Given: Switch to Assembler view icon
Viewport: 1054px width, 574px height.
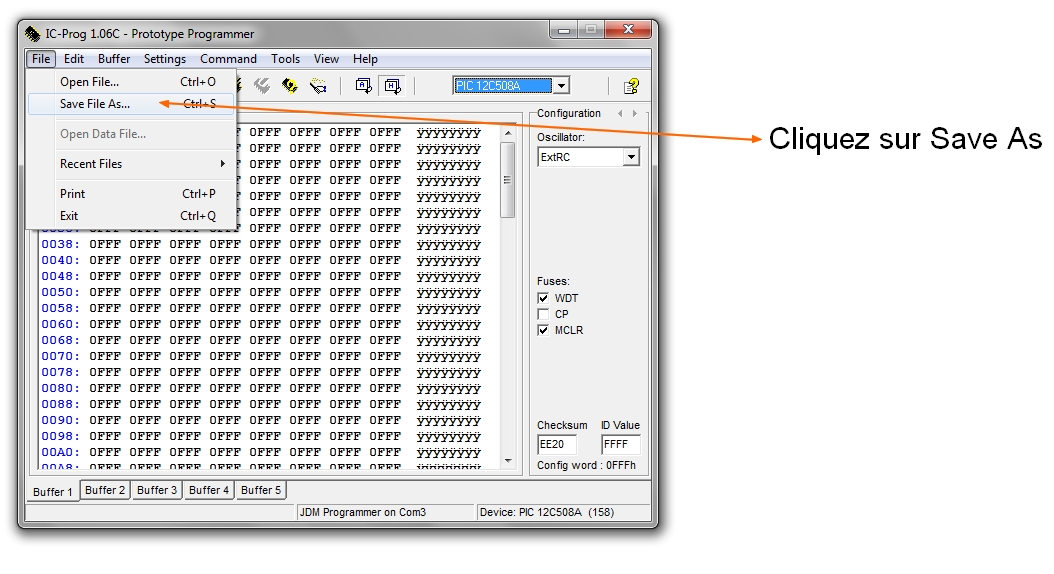Looking at the screenshot, I should click(x=364, y=85).
